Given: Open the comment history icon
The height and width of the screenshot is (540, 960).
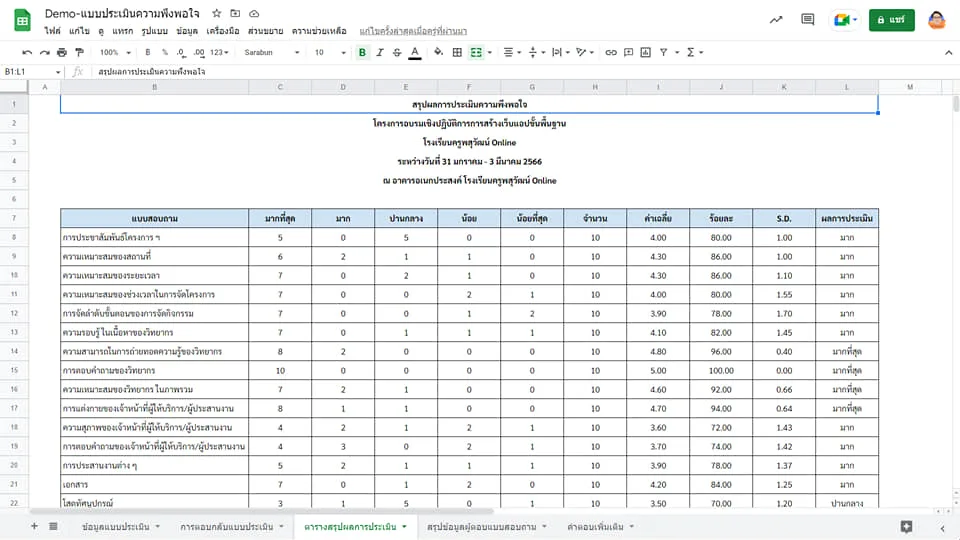Looking at the screenshot, I should pyautogui.click(x=808, y=20).
